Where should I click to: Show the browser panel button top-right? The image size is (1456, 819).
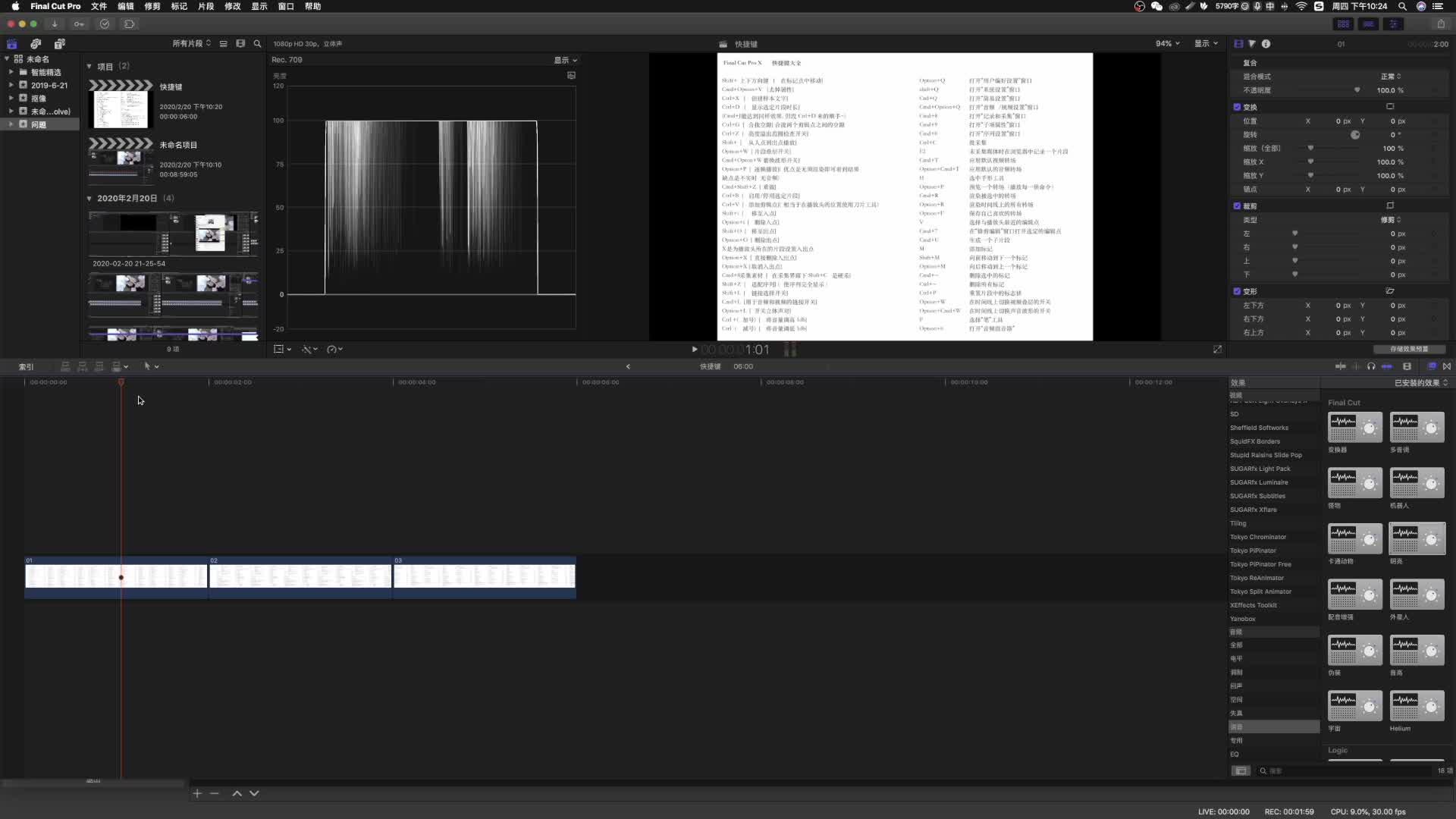click(1343, 24)
